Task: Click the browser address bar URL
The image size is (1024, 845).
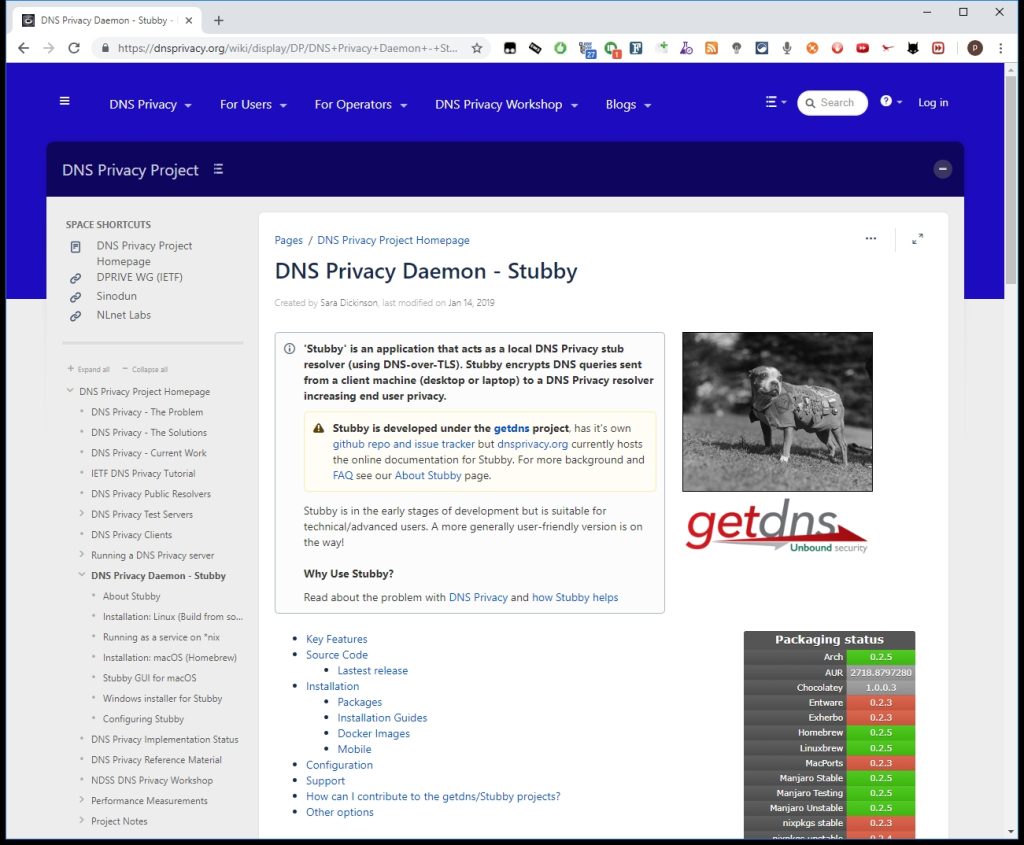Action: coord(287,48)
